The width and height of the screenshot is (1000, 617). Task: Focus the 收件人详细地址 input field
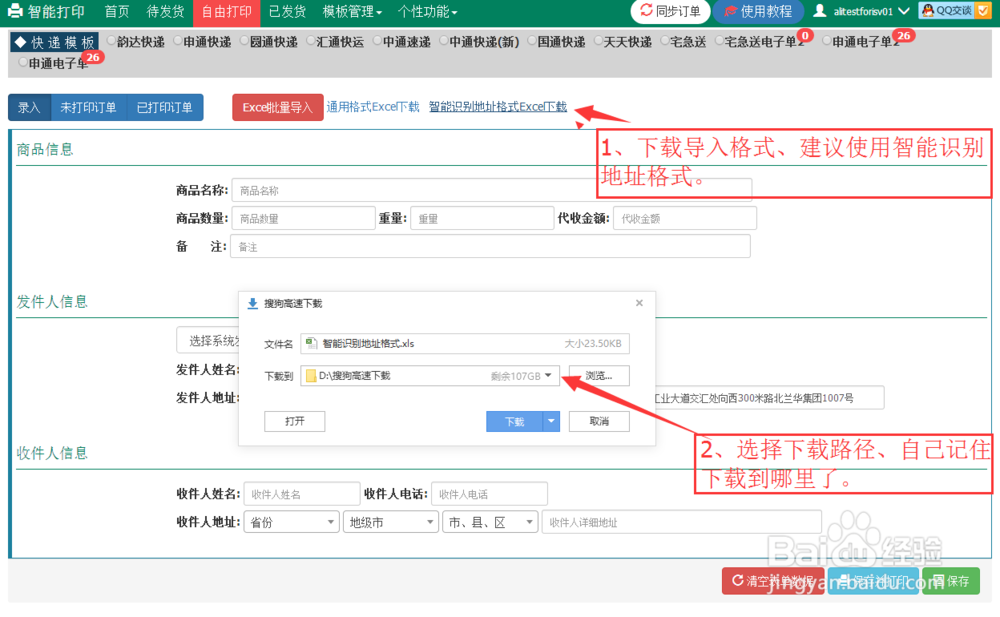point(682,522)
